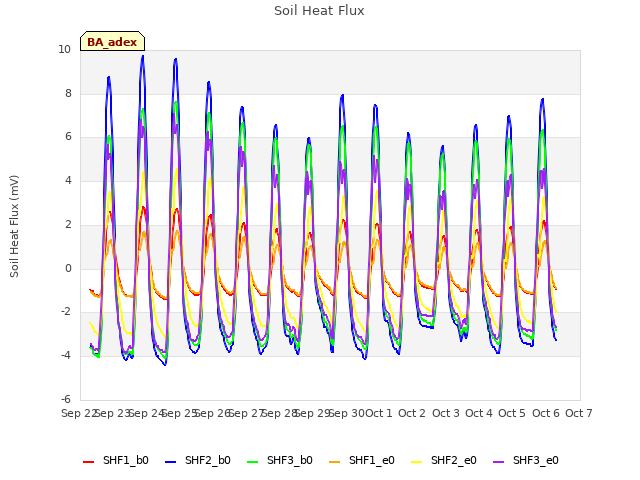The width and height of the screenshot is (640, 480).
Task: Click the -4 y-axis tick label
Action: [x=66, y=356]
